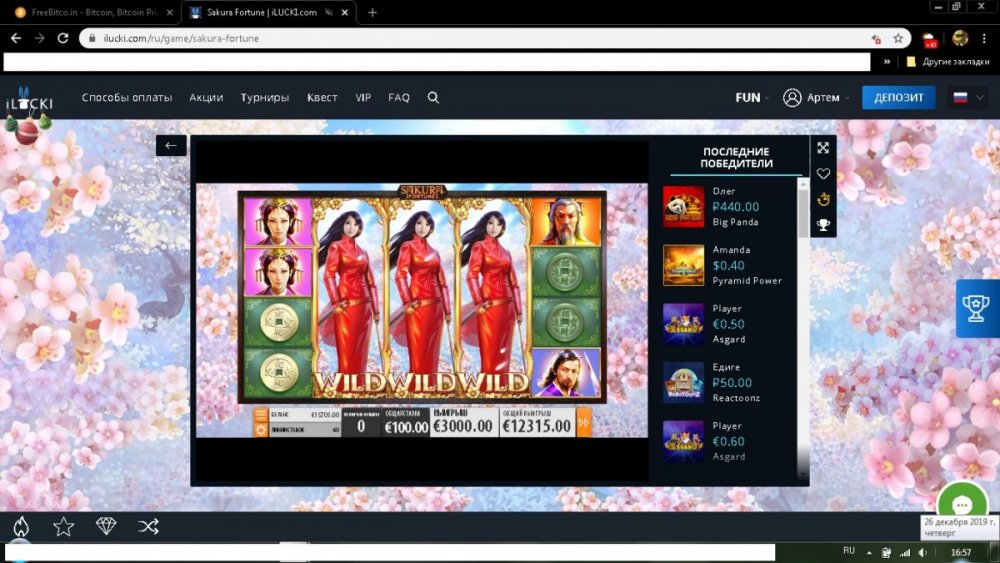
Task: Click the fullscreen expand icon beside game
Action: tap(823, 148)
